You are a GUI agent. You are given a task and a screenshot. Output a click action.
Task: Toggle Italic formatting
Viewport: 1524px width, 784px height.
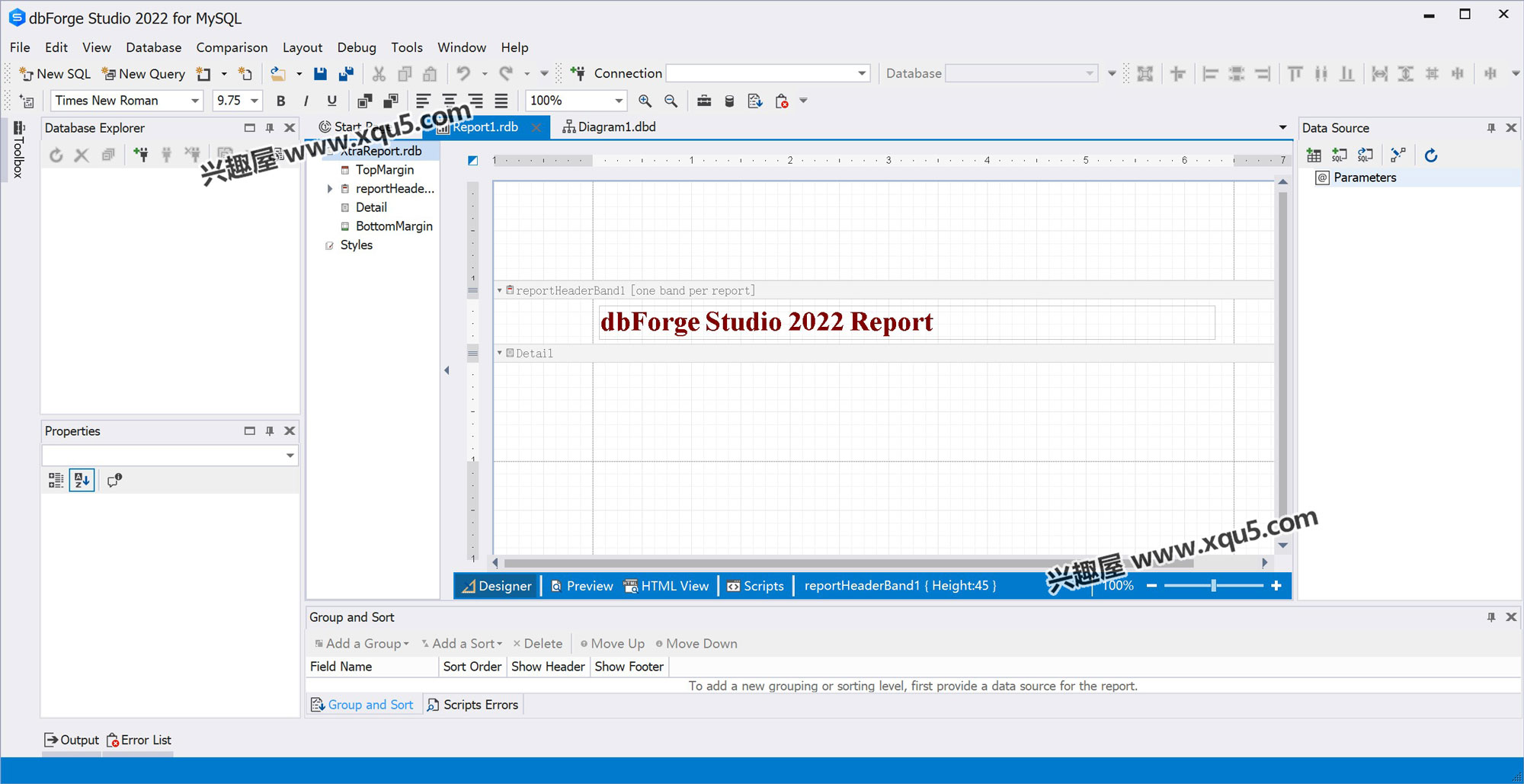pyautogui.click(x=306, y=101)
